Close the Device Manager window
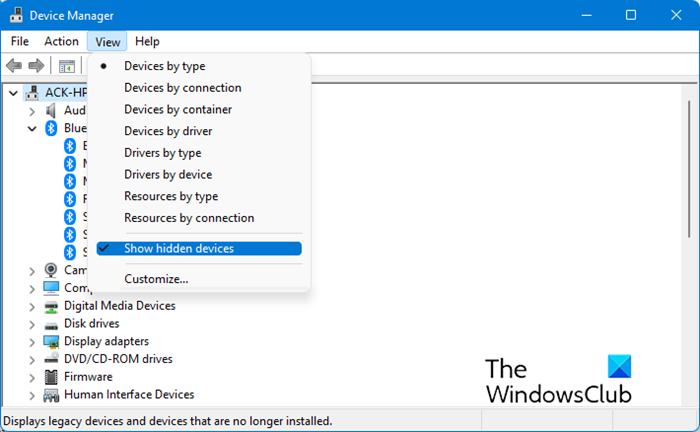Viewport: 700px width, 432px height. click(x=676, y=15)
